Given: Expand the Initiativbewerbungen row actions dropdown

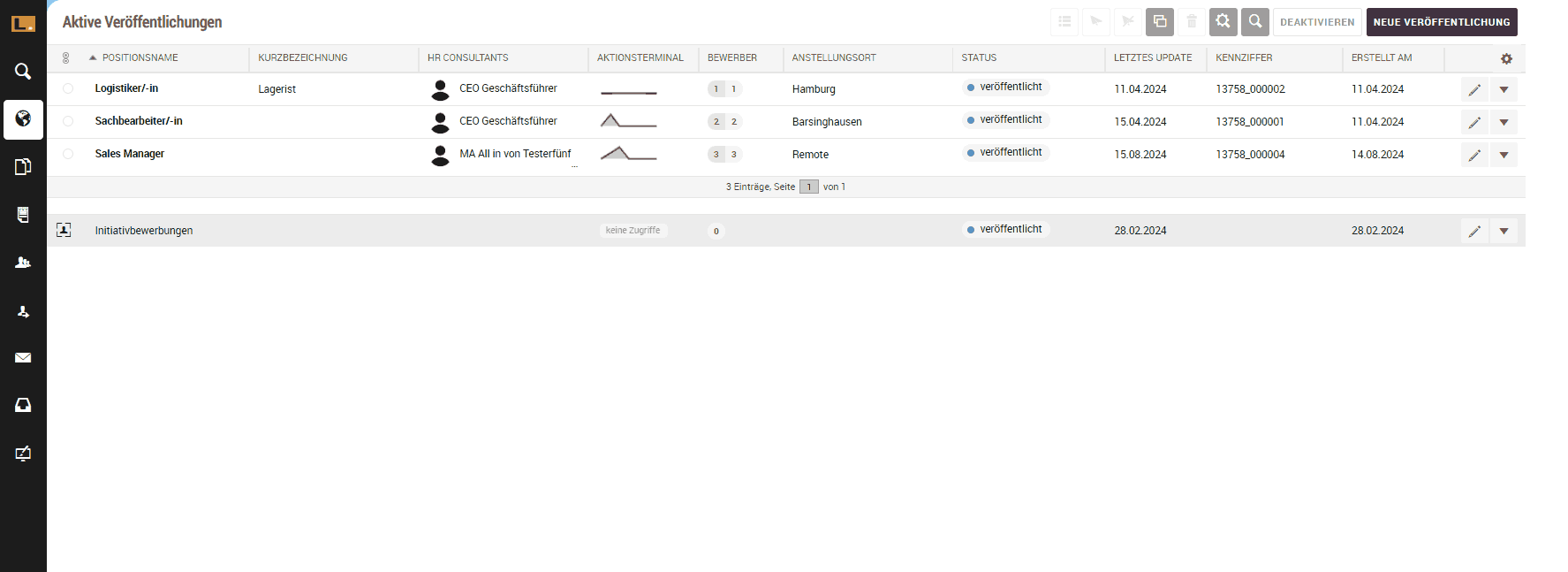Looking at the screenshot, I should pyautogui.click(x=1504, y=231).
